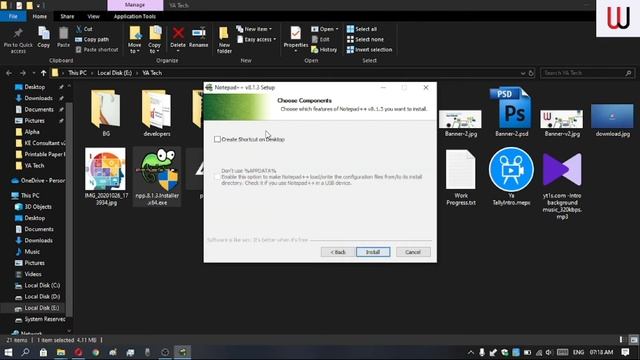The height and width of the screenshot is (360, 640).
Task: Switch to the Home ribbon tab
Action: coord(40,16)
